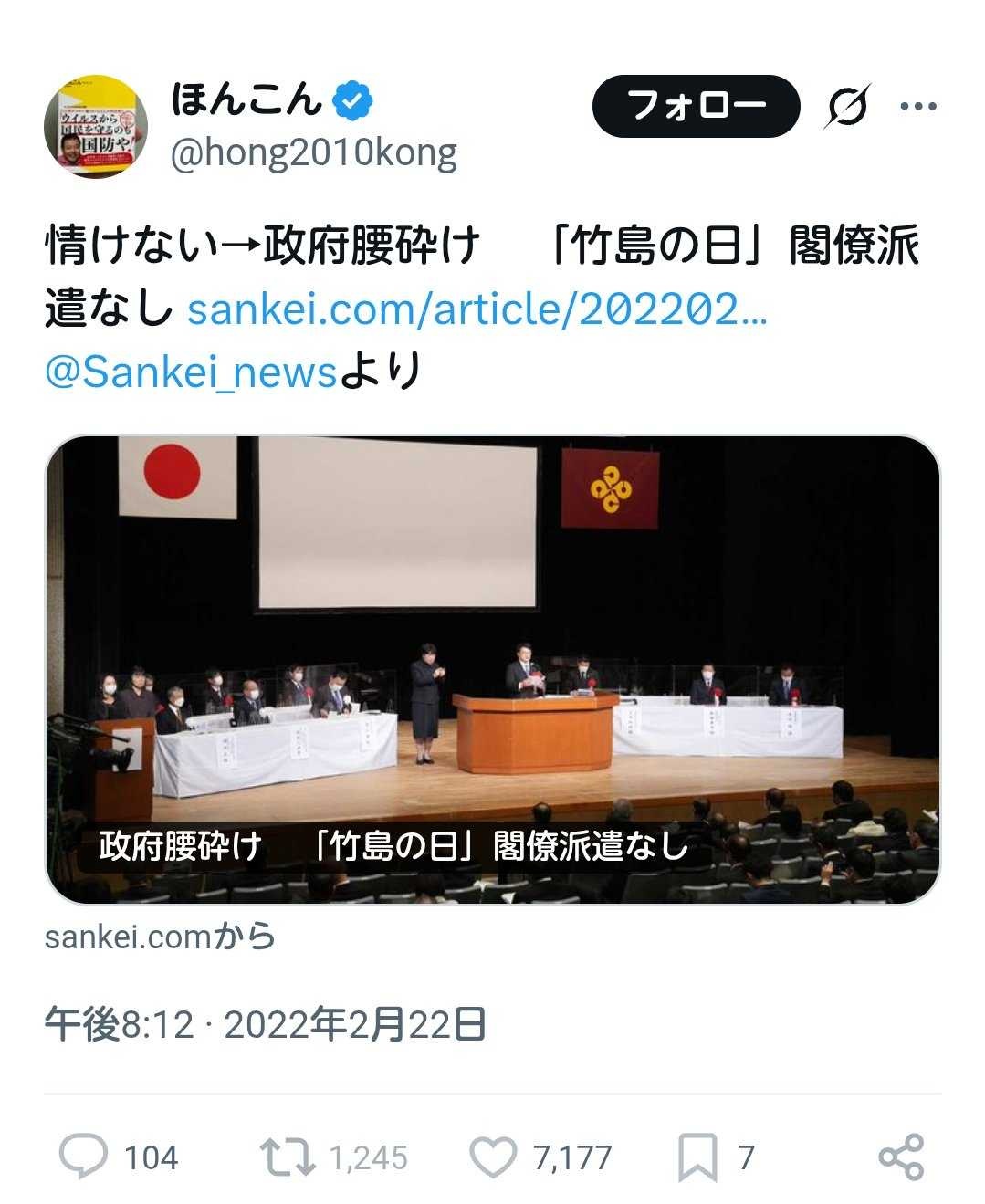This screenshot has height=1204, width=985.
Task: Click the 政府腰砕け headline caption overlay
Action: (x=393, y=846)
